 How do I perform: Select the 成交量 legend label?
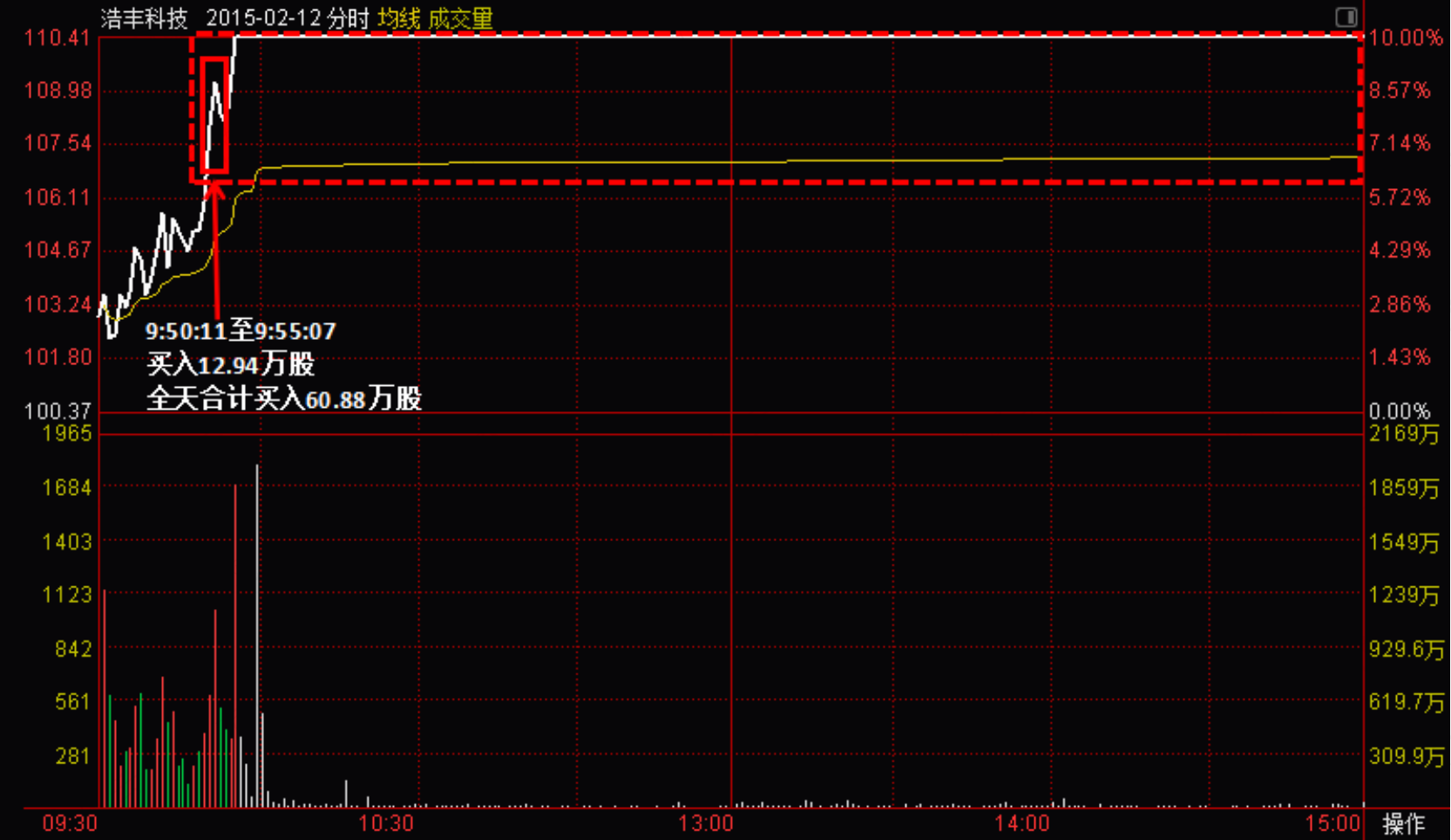coord(460,18)
